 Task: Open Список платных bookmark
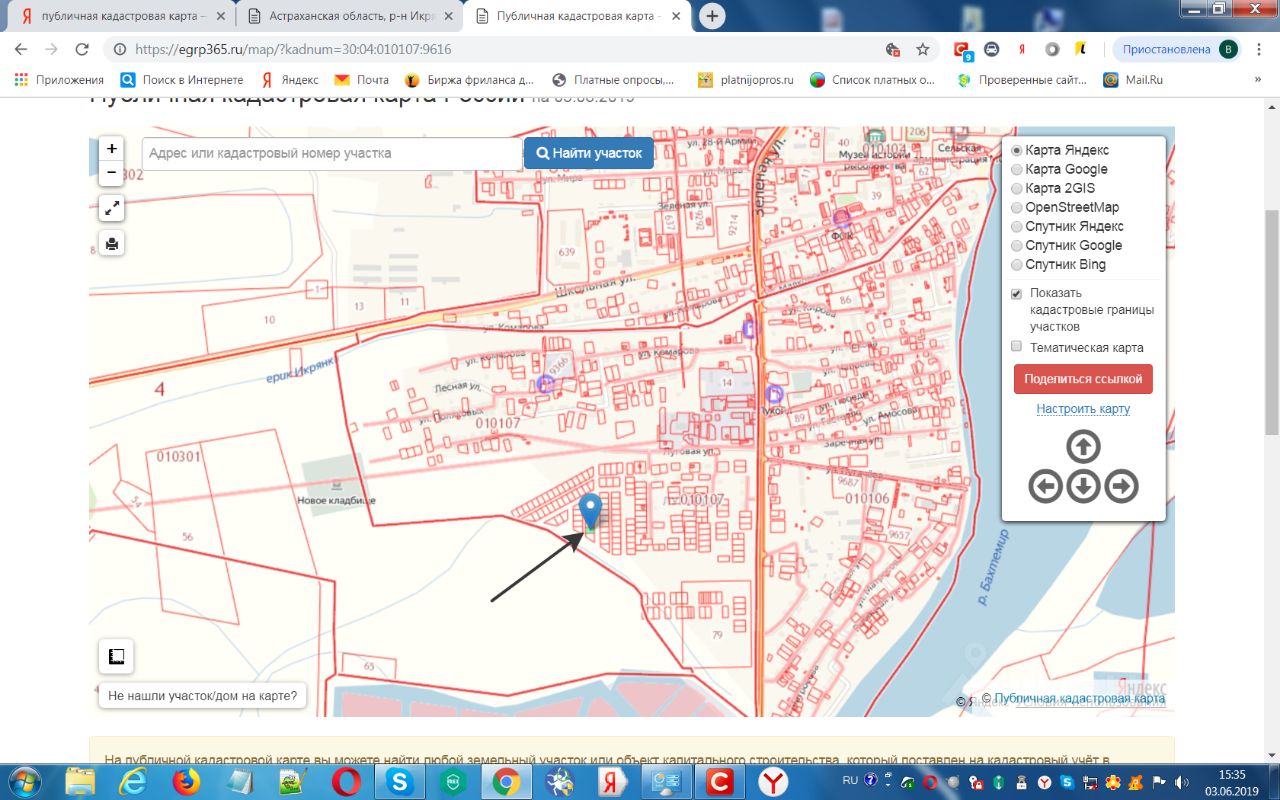pyautogui.click(x=873, y=80)
